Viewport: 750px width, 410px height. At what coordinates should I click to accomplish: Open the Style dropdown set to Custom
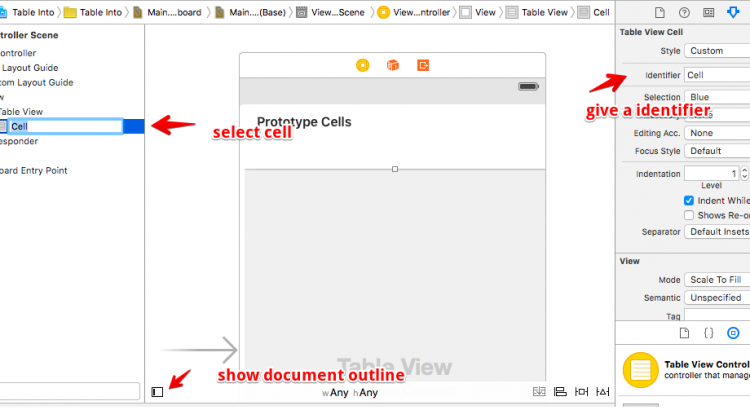click(x=716, y=51)
